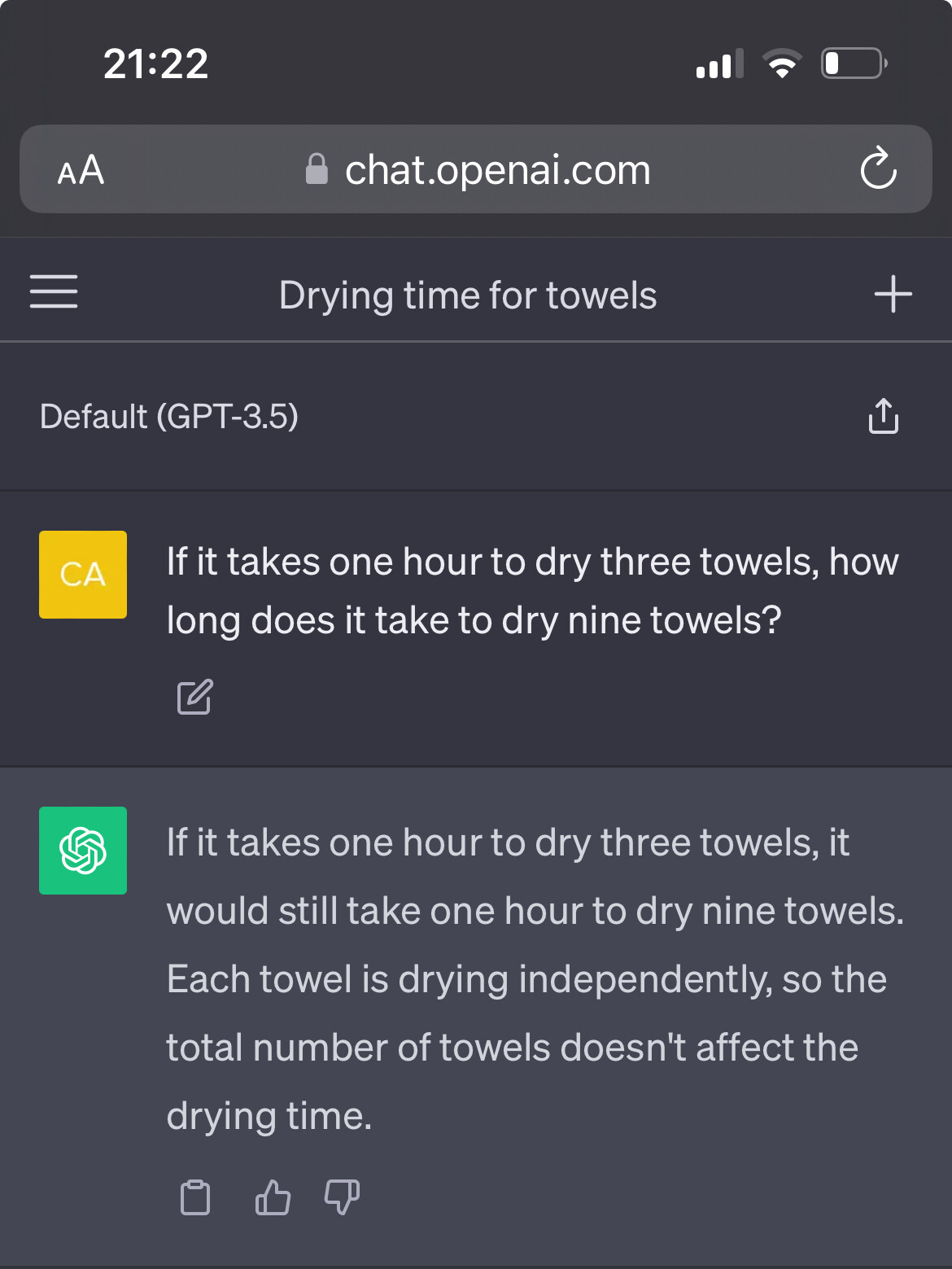952x1269 pixels.
Task: Tap the green ChatGPT logo avatar
Action: [83, 851]
